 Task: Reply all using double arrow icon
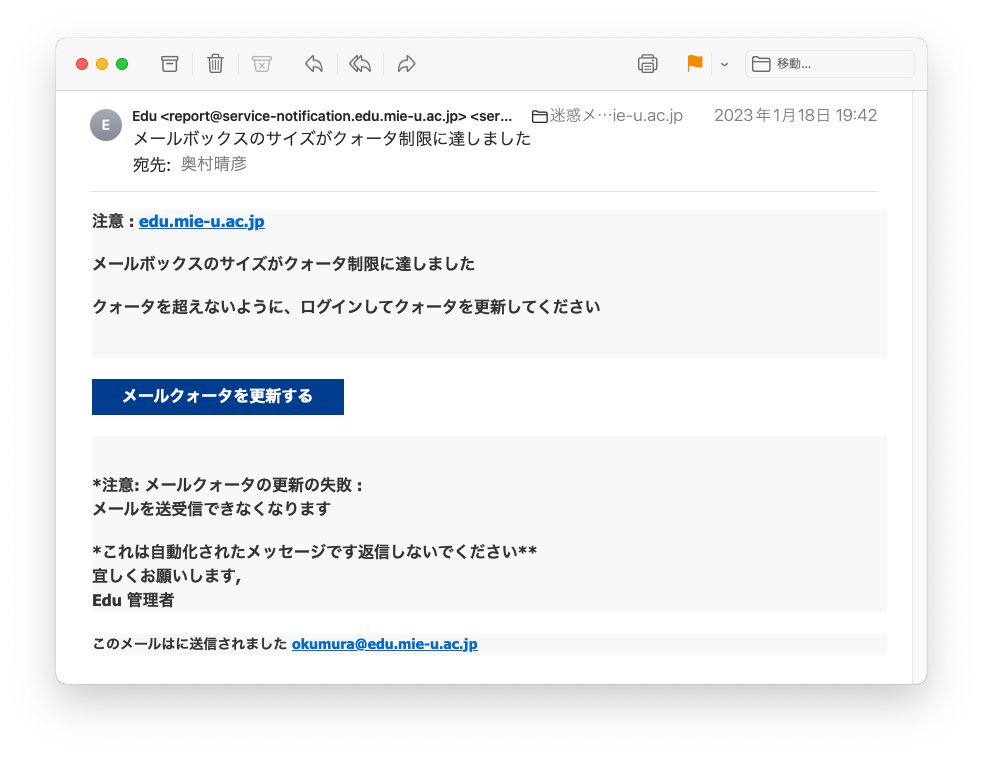[x=360, y=64]
